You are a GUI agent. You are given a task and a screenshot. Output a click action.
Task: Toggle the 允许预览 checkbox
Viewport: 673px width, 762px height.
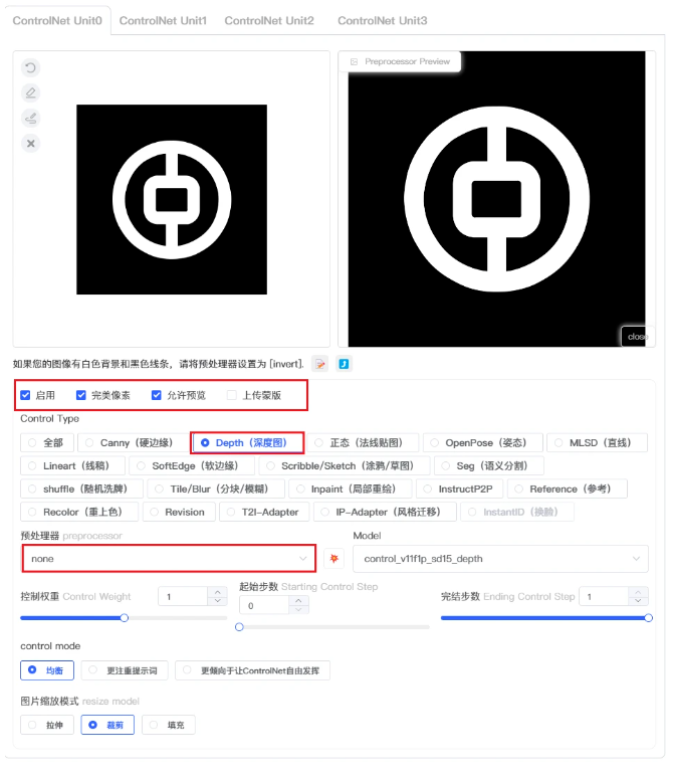click(x=156, y=395)
